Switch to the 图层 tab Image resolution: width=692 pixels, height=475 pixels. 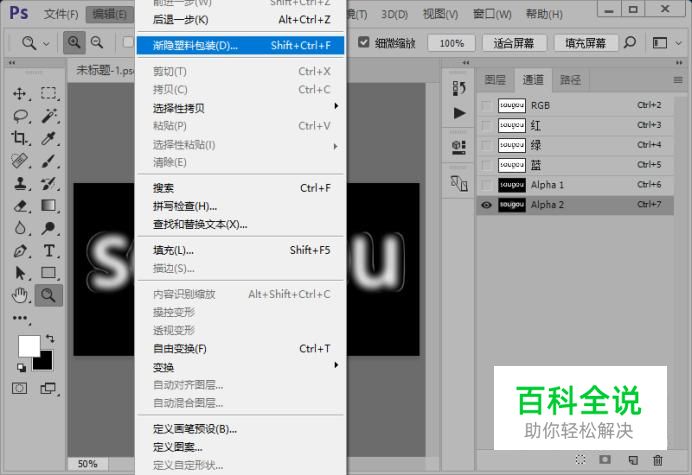(x=495, y=80)
